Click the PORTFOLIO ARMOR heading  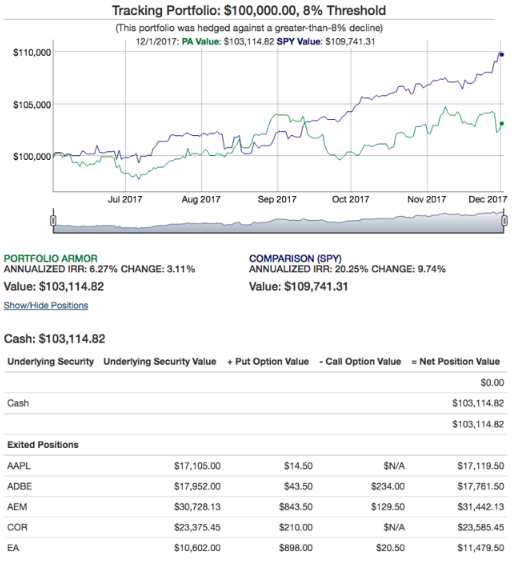point(51,258)
